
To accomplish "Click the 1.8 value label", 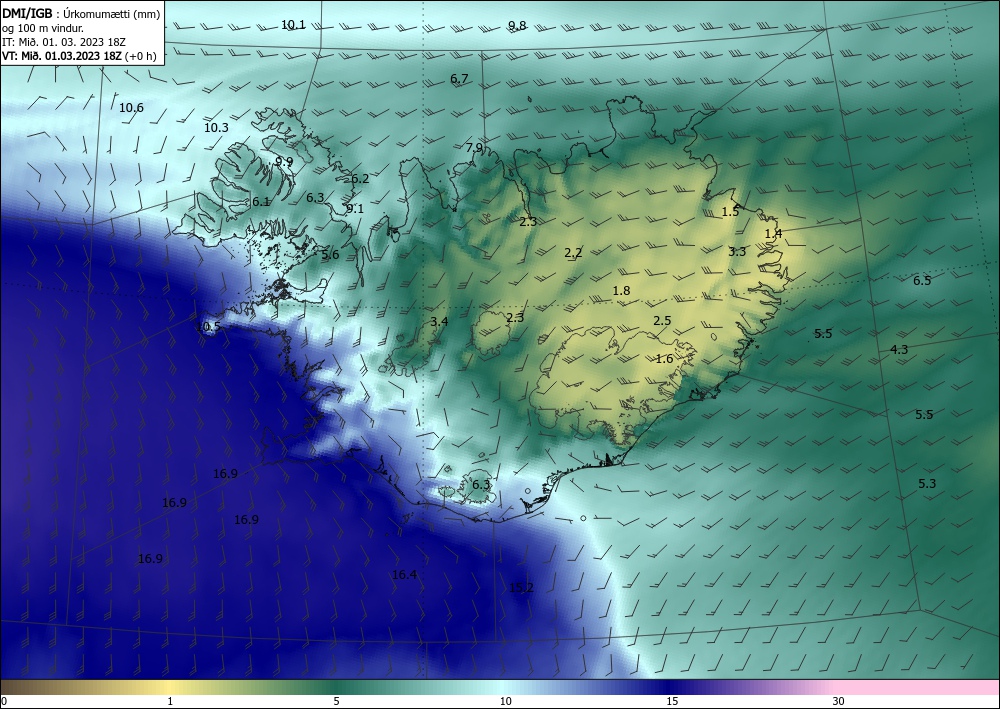I will (x=621, y=291).
